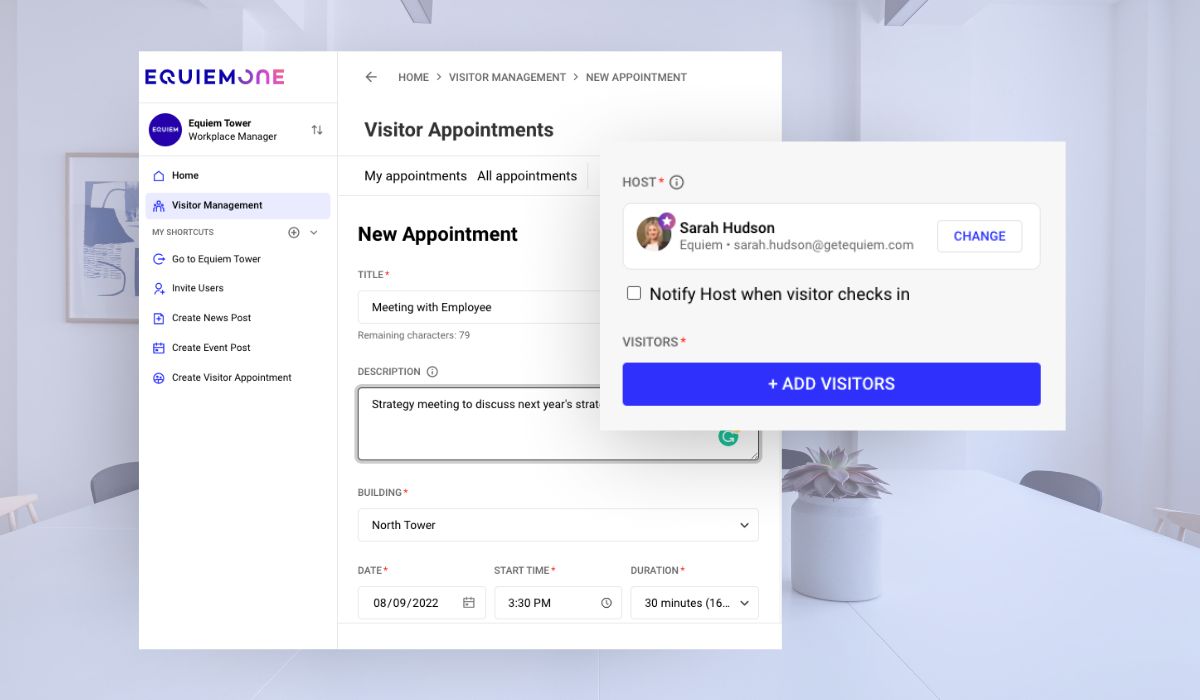Switch to the My appointments tab
Screen dimensions: 1200x700
[x=415, y=176]
